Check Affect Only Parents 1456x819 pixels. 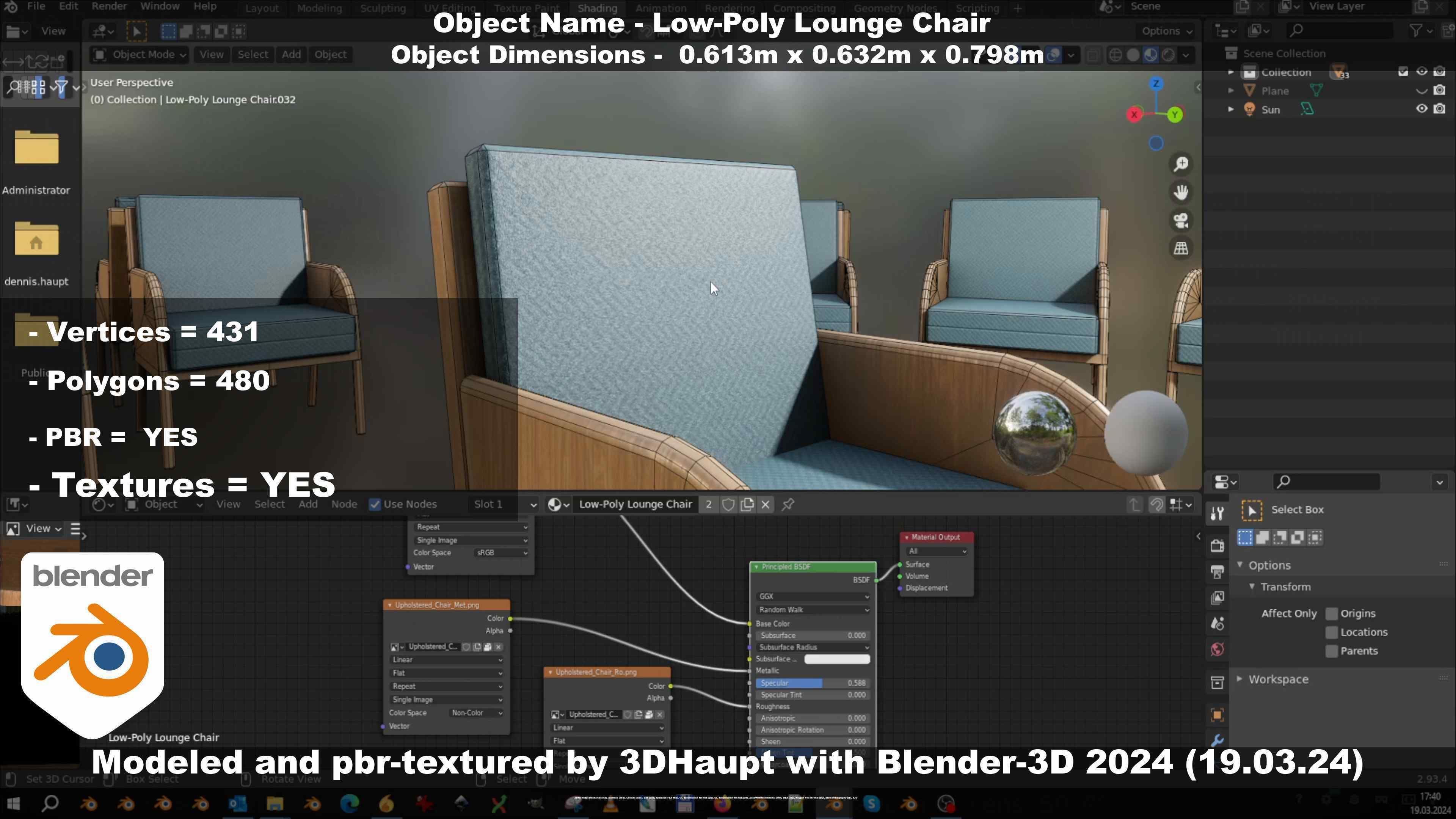point(1332,651)
